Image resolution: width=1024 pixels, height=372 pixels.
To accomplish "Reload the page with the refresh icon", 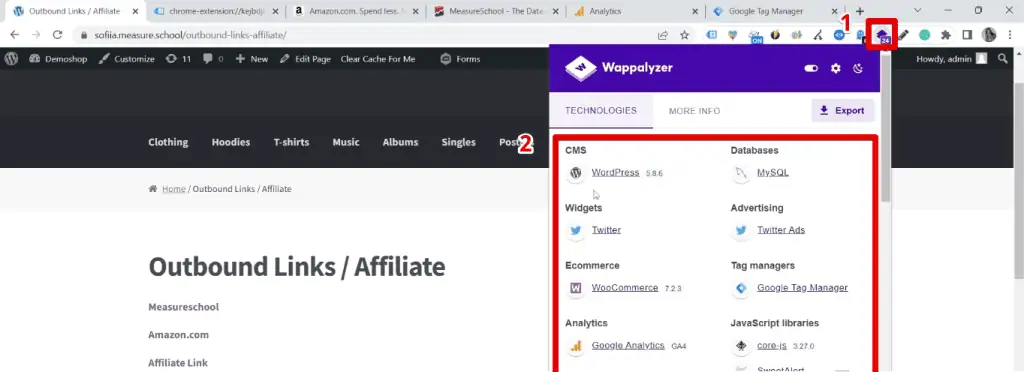I will click(x=57, y=35).
